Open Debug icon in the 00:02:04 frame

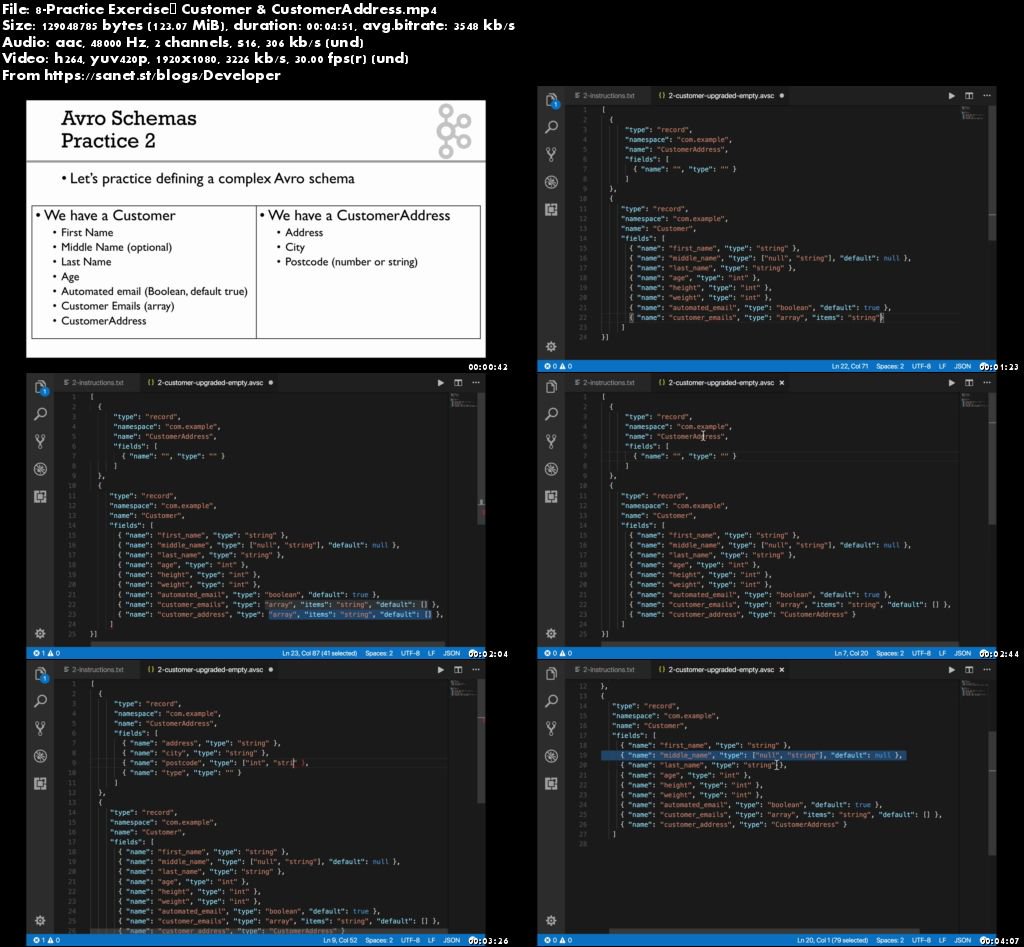click(40, 469)
